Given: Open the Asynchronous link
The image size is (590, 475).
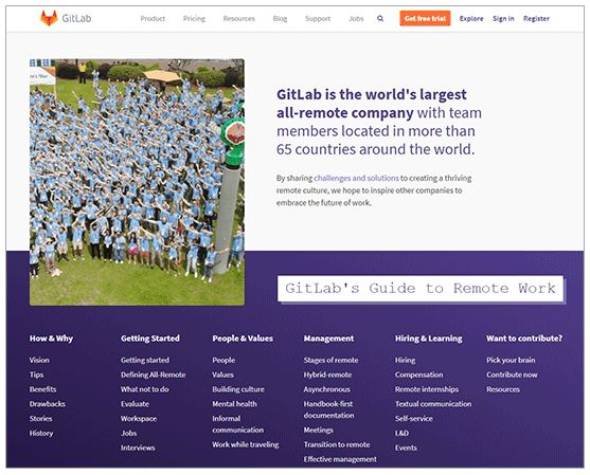Looking at the screenshot, I should (x=327, y=390).
